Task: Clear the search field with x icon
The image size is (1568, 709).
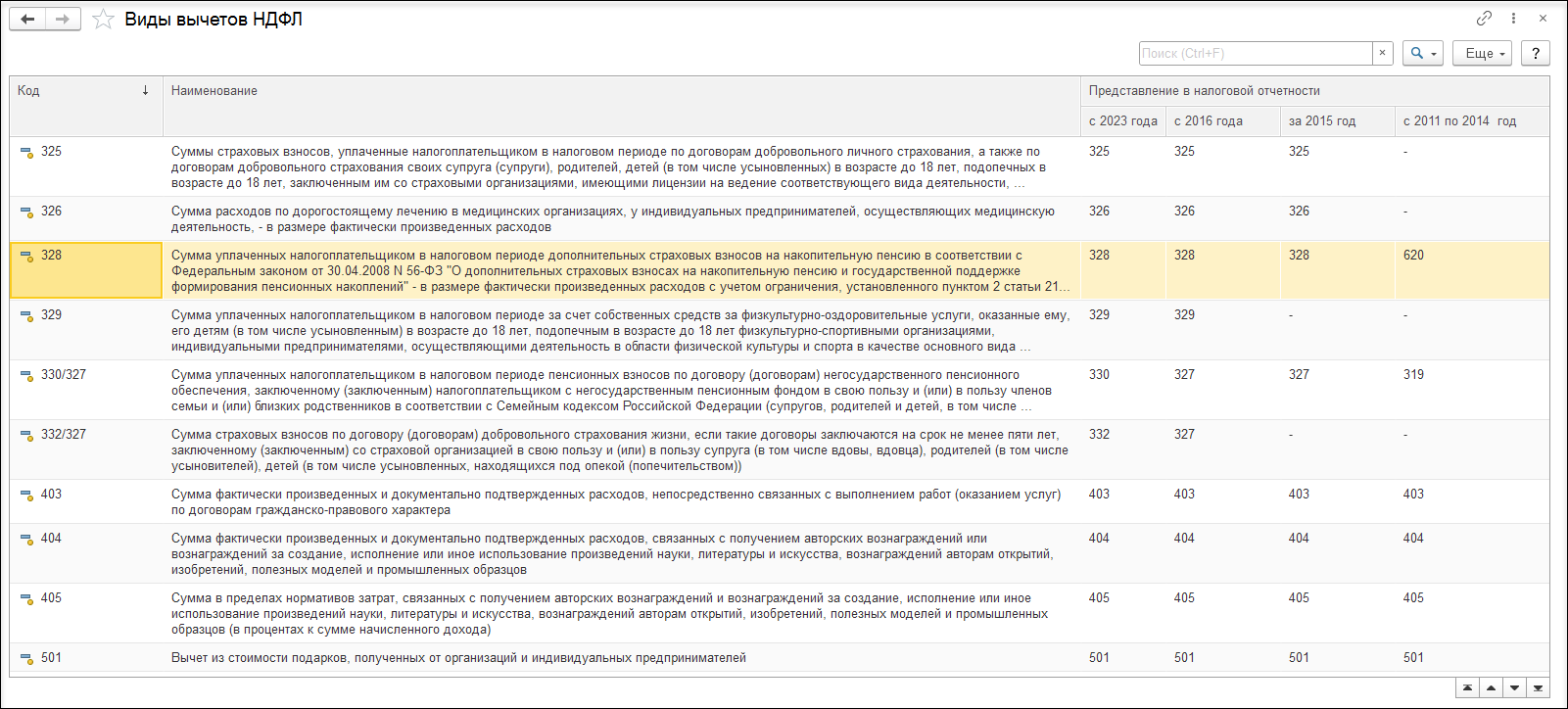Action: (1382, 53)
